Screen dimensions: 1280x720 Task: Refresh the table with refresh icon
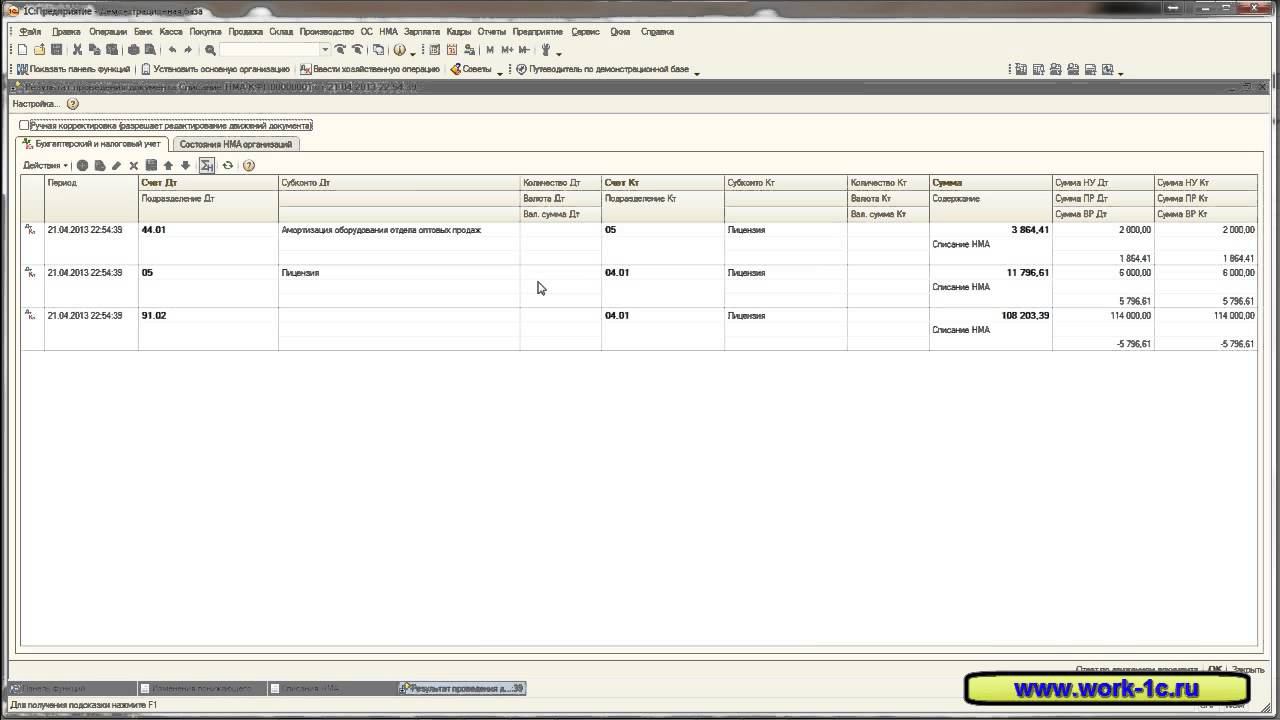coord(228,165)
